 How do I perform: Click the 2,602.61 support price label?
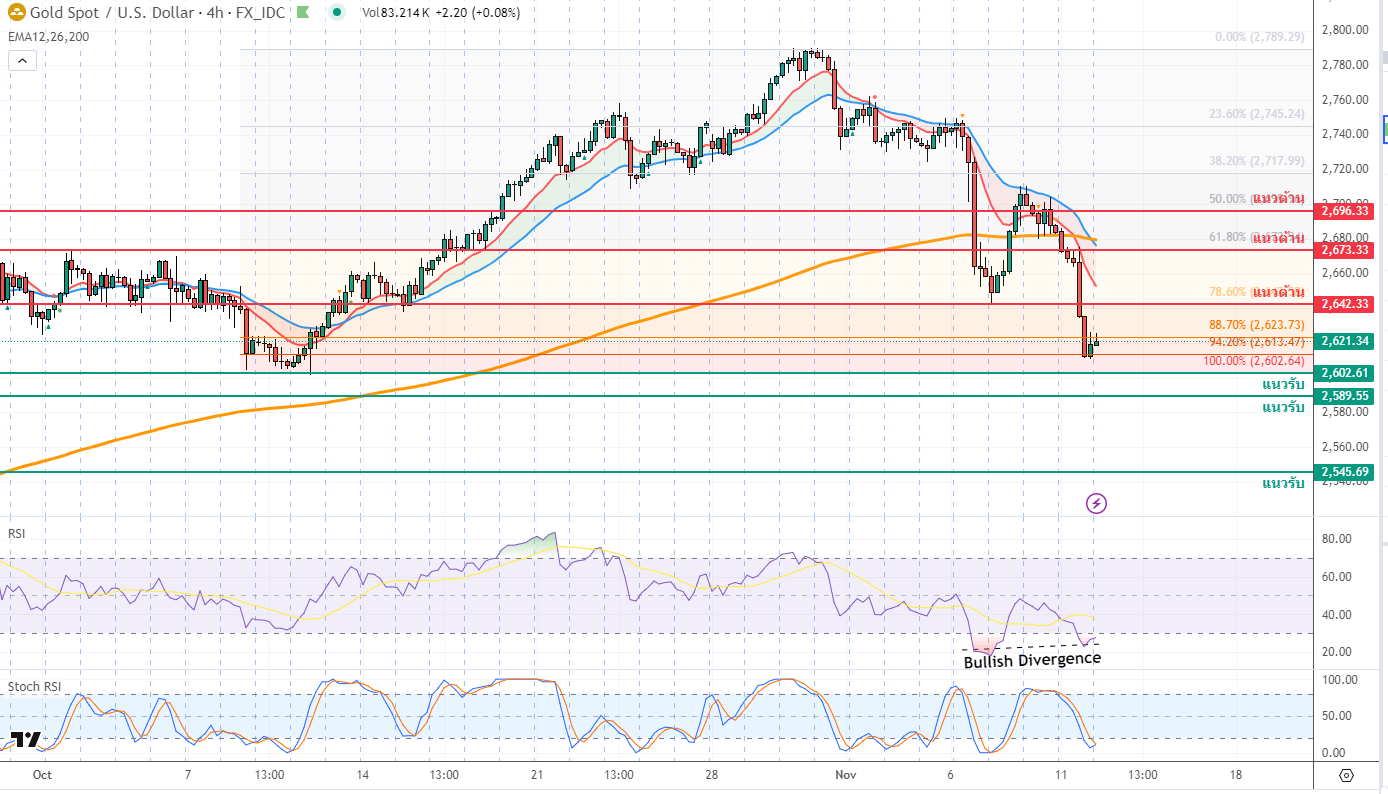tap(1345, 373)
